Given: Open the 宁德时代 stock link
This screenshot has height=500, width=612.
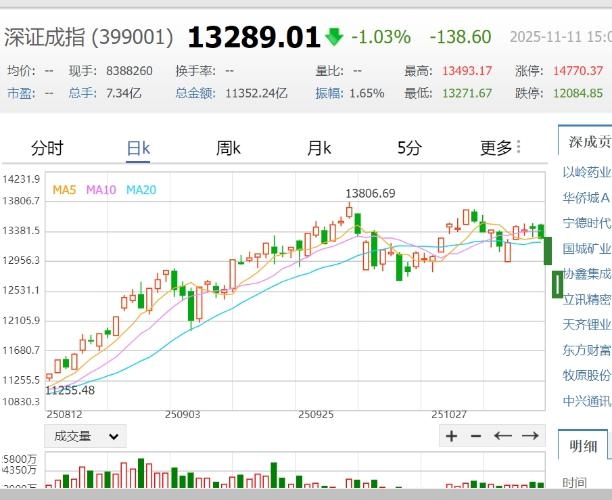Looking at the screenshot, I should coord(587,222).
